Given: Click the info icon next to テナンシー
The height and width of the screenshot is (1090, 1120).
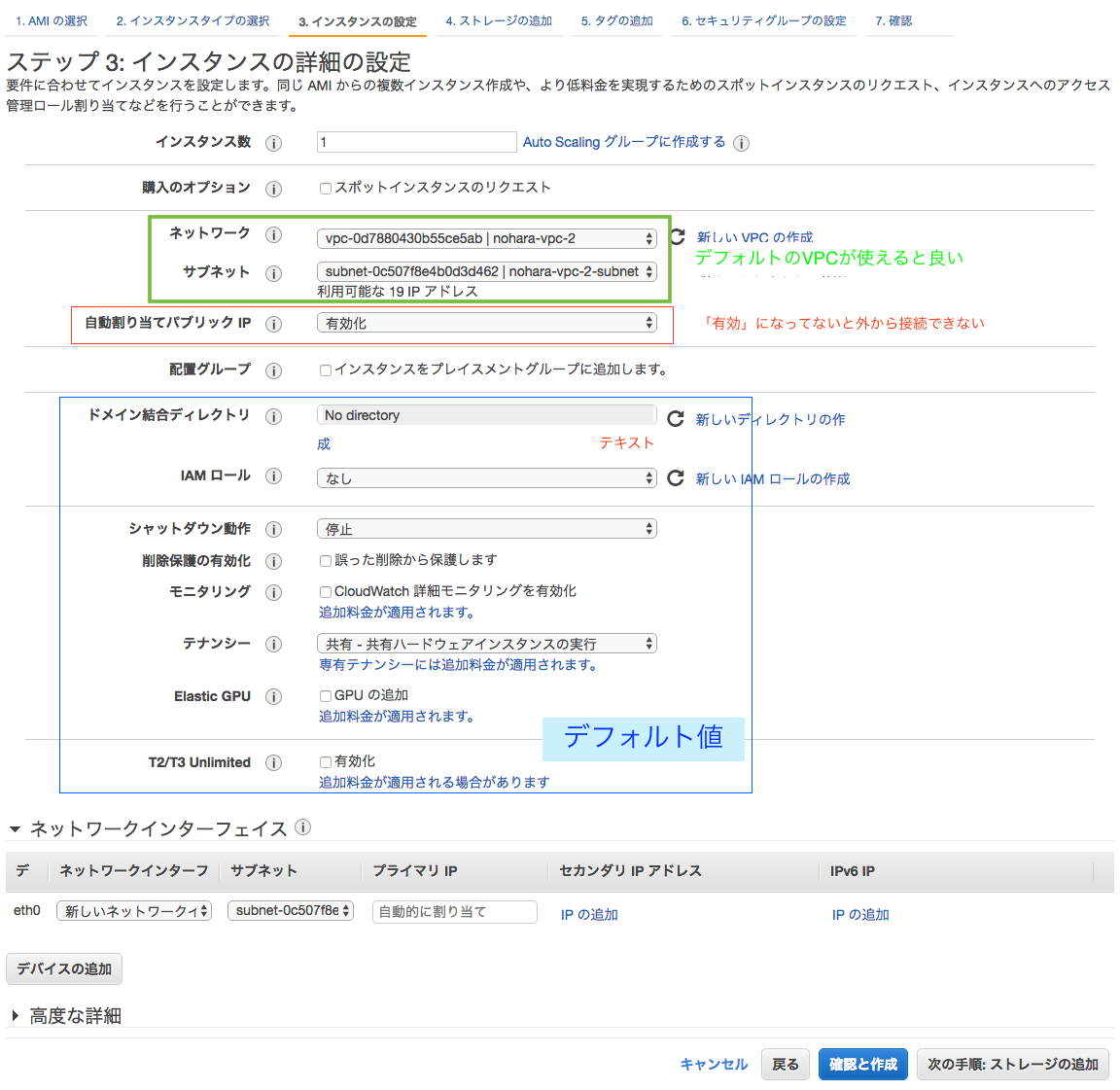Looking at the screenshot, I should (x=273, y=643).
